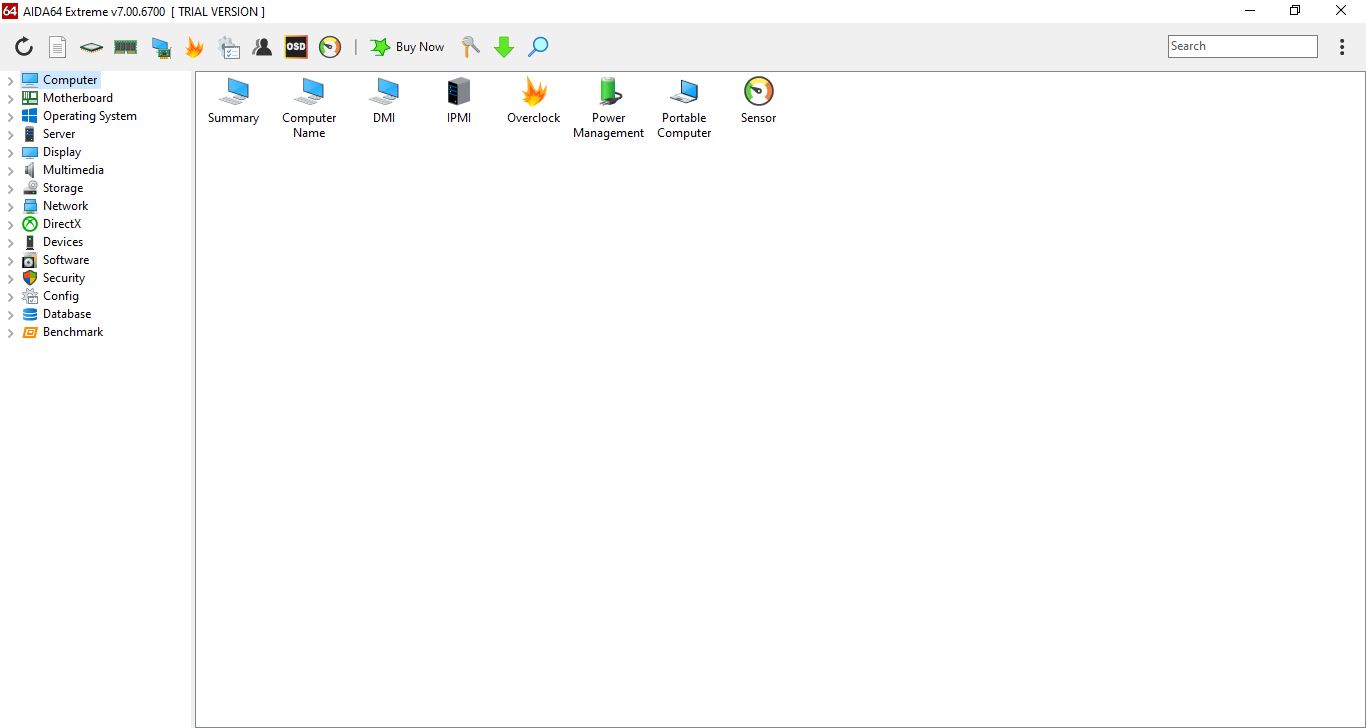Select Security in the sidebar tree
The width and height of the screenshot is (1366, 728).
pyautogui.click(x=54, y=278)
